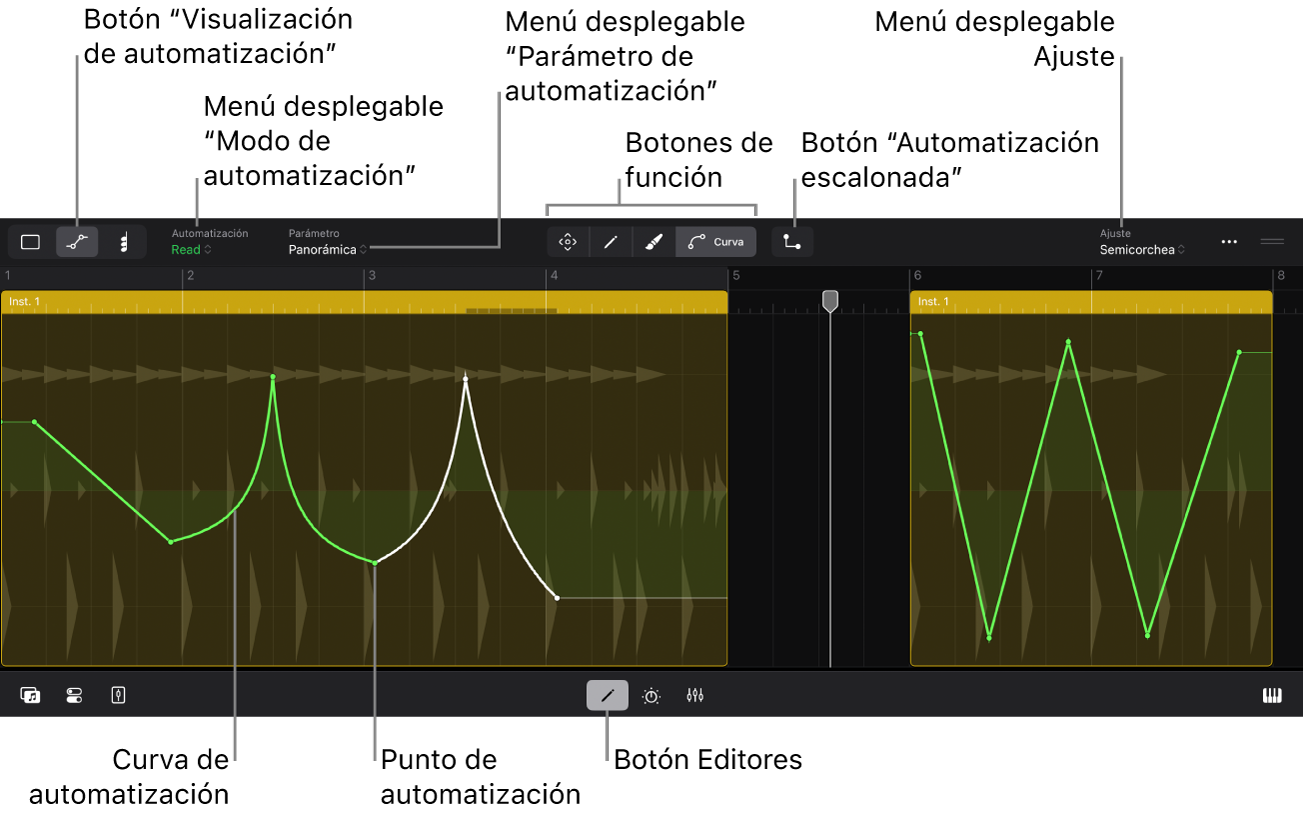Click the white automation point at curve peak

click(x=465, y=378)
